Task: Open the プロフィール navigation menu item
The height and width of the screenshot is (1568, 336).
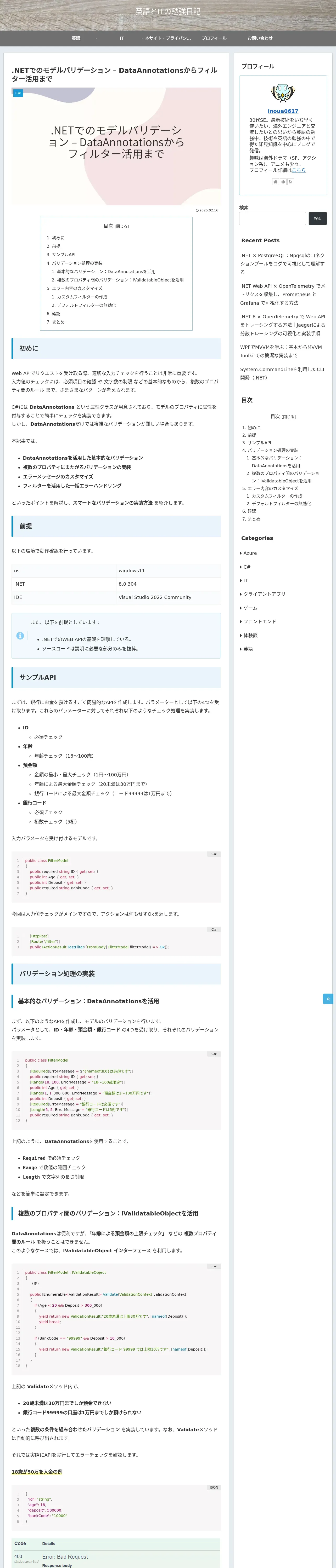Action: coord(214,38)
